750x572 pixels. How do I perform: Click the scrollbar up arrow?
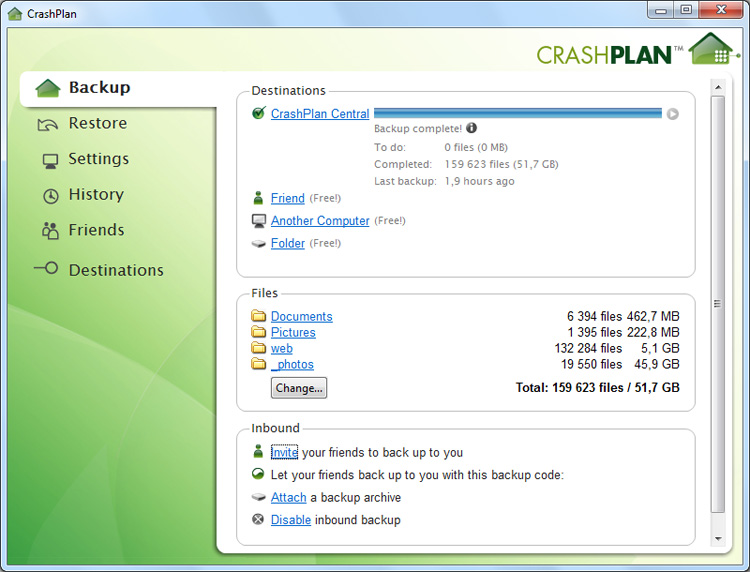point(718,87)
